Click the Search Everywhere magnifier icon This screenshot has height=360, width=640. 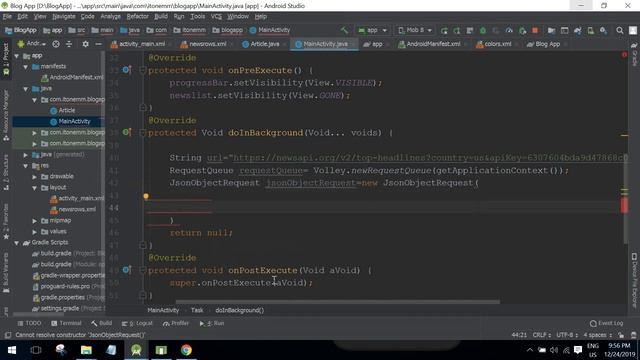pyautogui.click(x=620, y=31)
